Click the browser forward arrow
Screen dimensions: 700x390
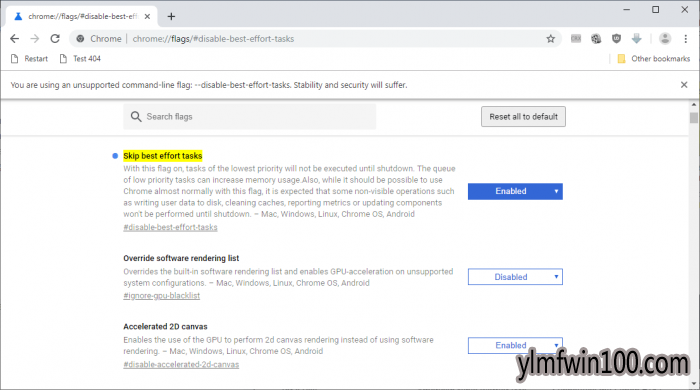pos(35,39)
